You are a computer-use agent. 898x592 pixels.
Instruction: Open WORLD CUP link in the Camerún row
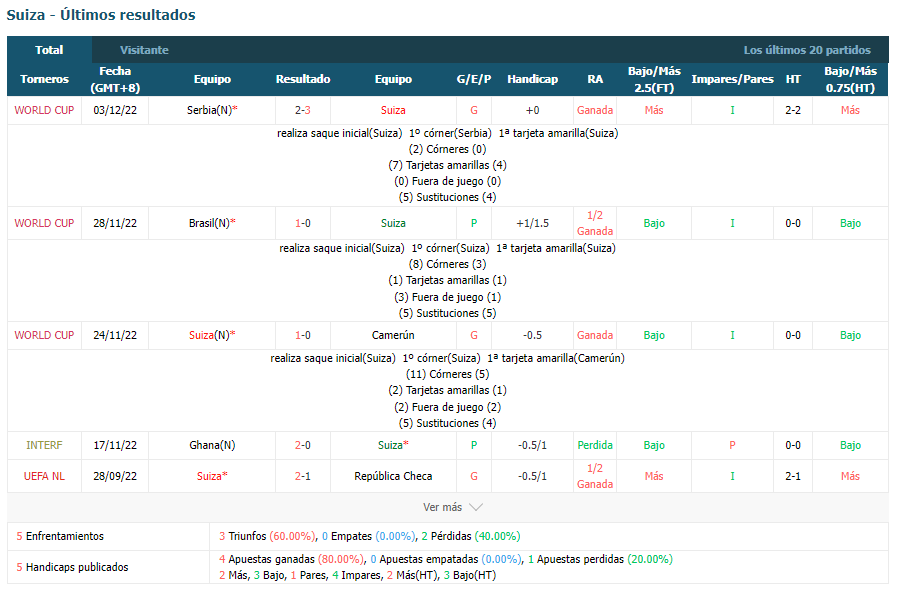coord(44,335)
